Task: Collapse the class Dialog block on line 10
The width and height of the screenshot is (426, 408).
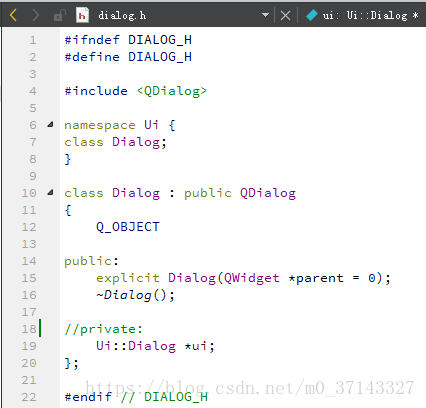Action: pyautogui.click(x=50, y=192)
